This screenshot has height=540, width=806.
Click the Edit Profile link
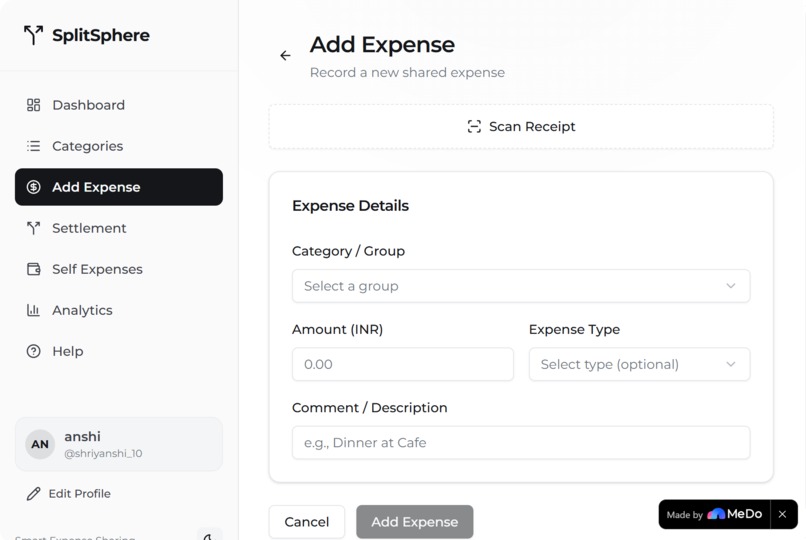pos(69,494)
